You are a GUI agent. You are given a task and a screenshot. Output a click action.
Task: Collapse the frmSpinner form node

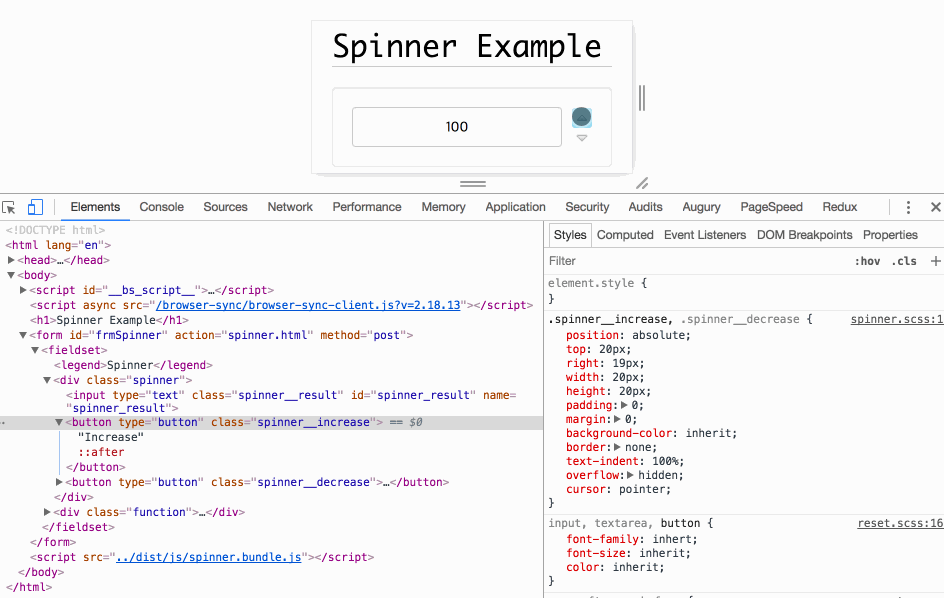point(23,335)
